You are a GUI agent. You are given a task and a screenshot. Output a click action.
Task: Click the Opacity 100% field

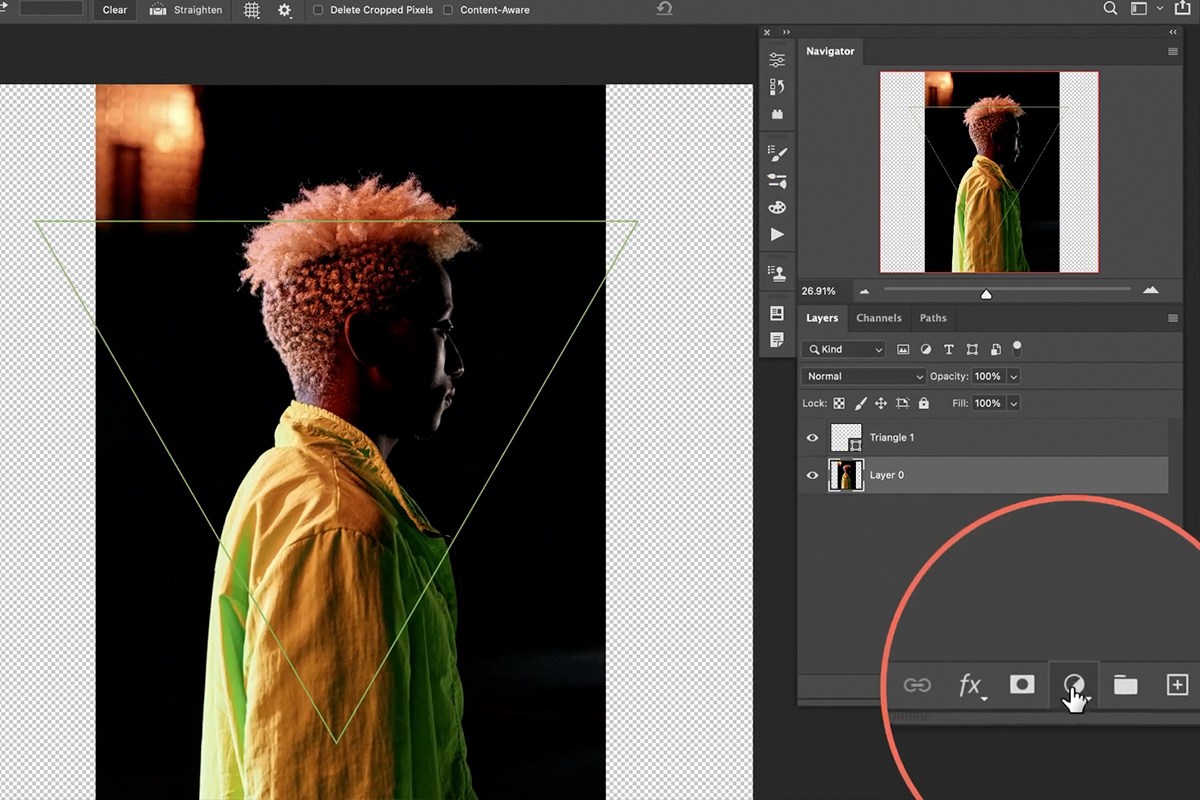tap(988, 376)
